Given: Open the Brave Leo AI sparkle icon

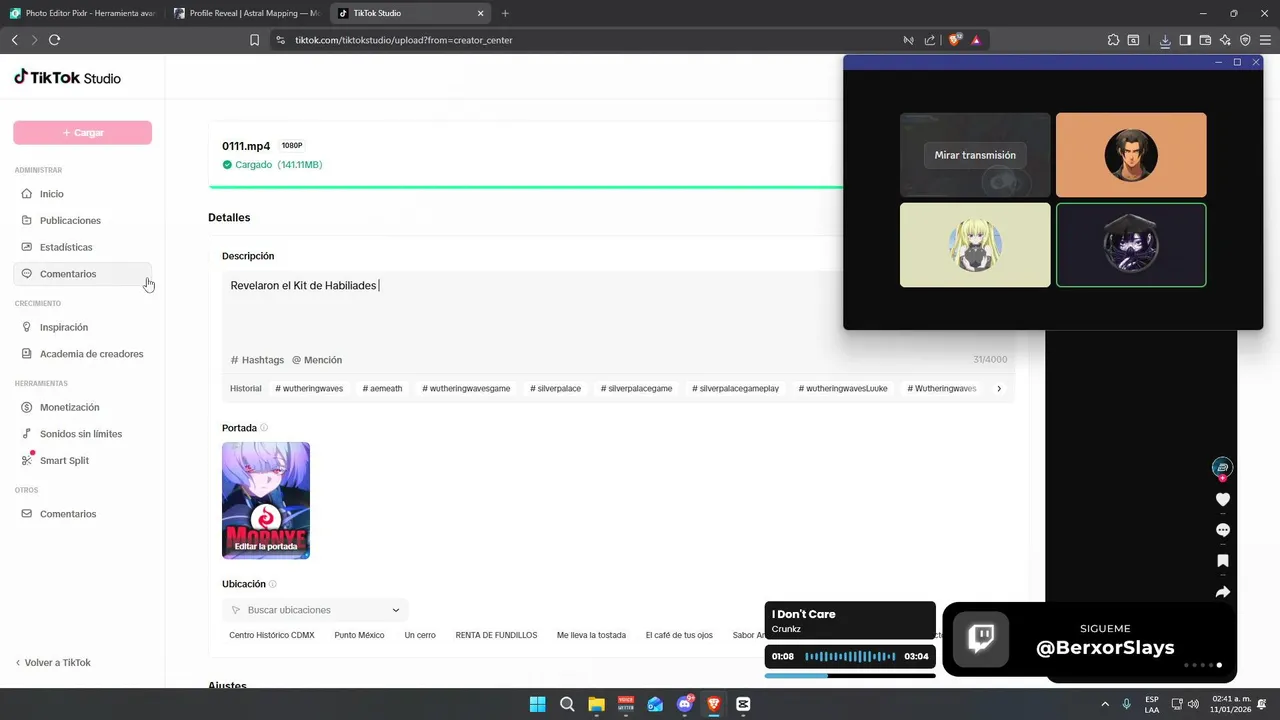Looking at the screenshot, I should (x=1225, y=40).
